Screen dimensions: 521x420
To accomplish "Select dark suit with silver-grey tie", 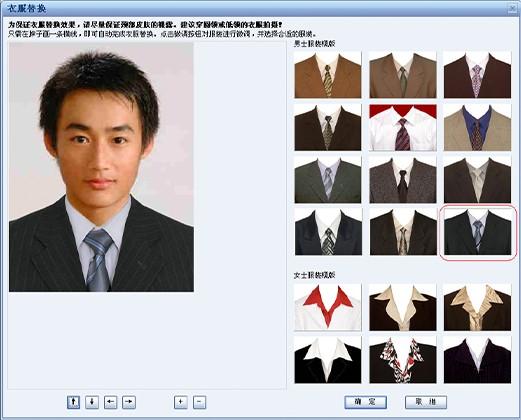I will coord(477,180).
